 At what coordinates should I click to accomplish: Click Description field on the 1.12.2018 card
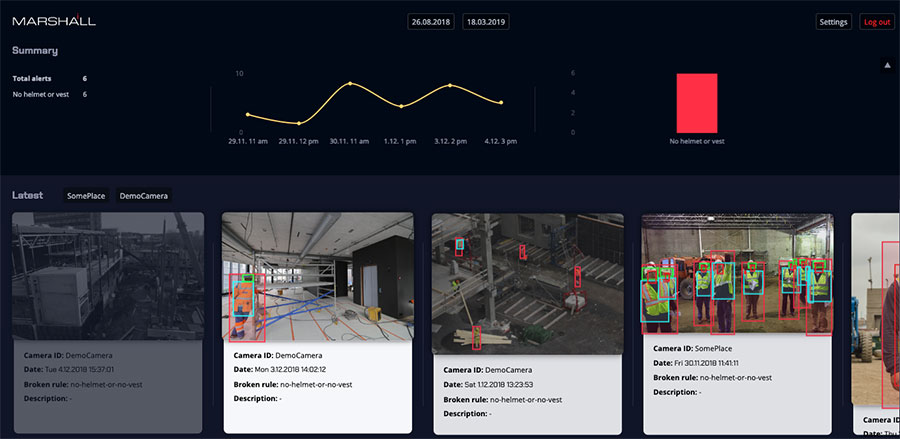point(467,414)
